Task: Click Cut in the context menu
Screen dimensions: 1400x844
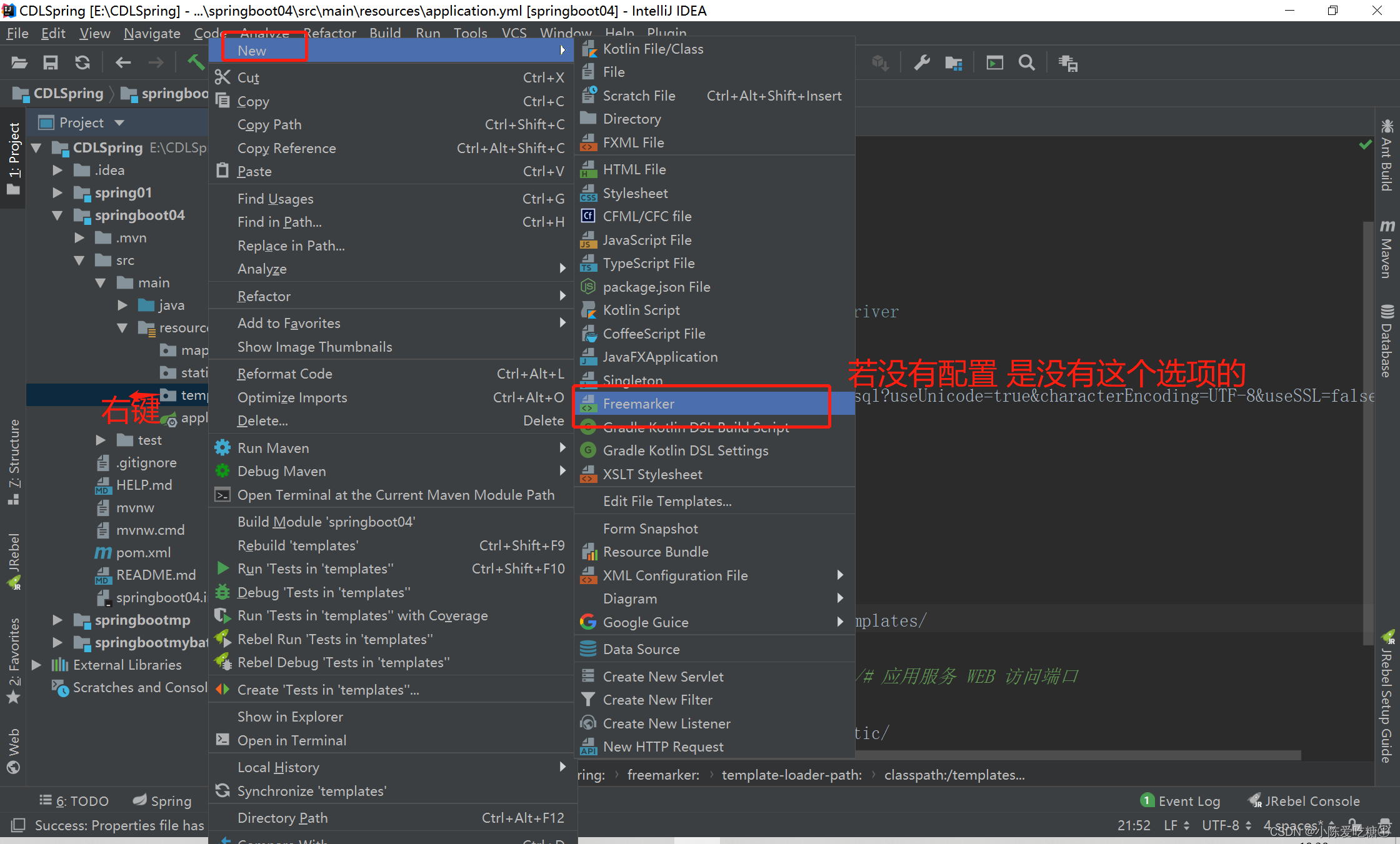Action: [x=391, y=77]
